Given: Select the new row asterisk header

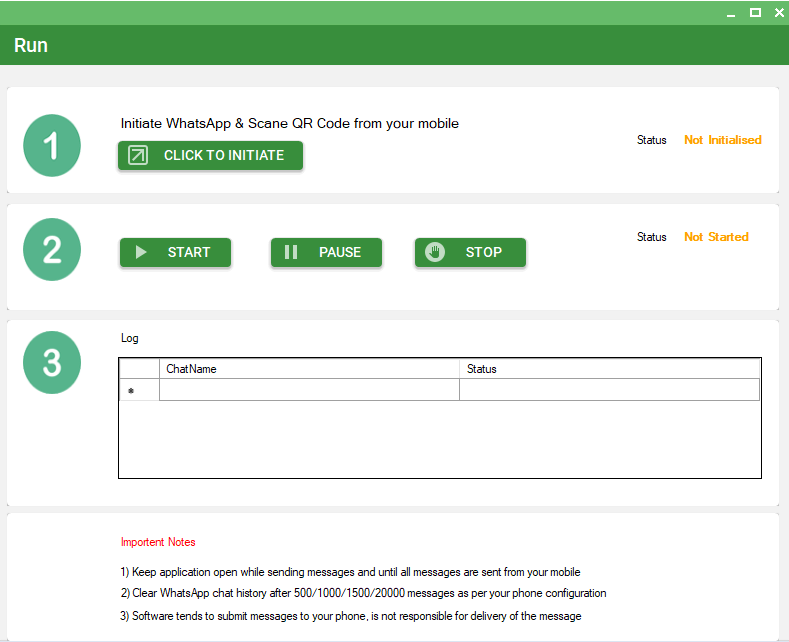Looking at the screenshot, I should [139, 390].
